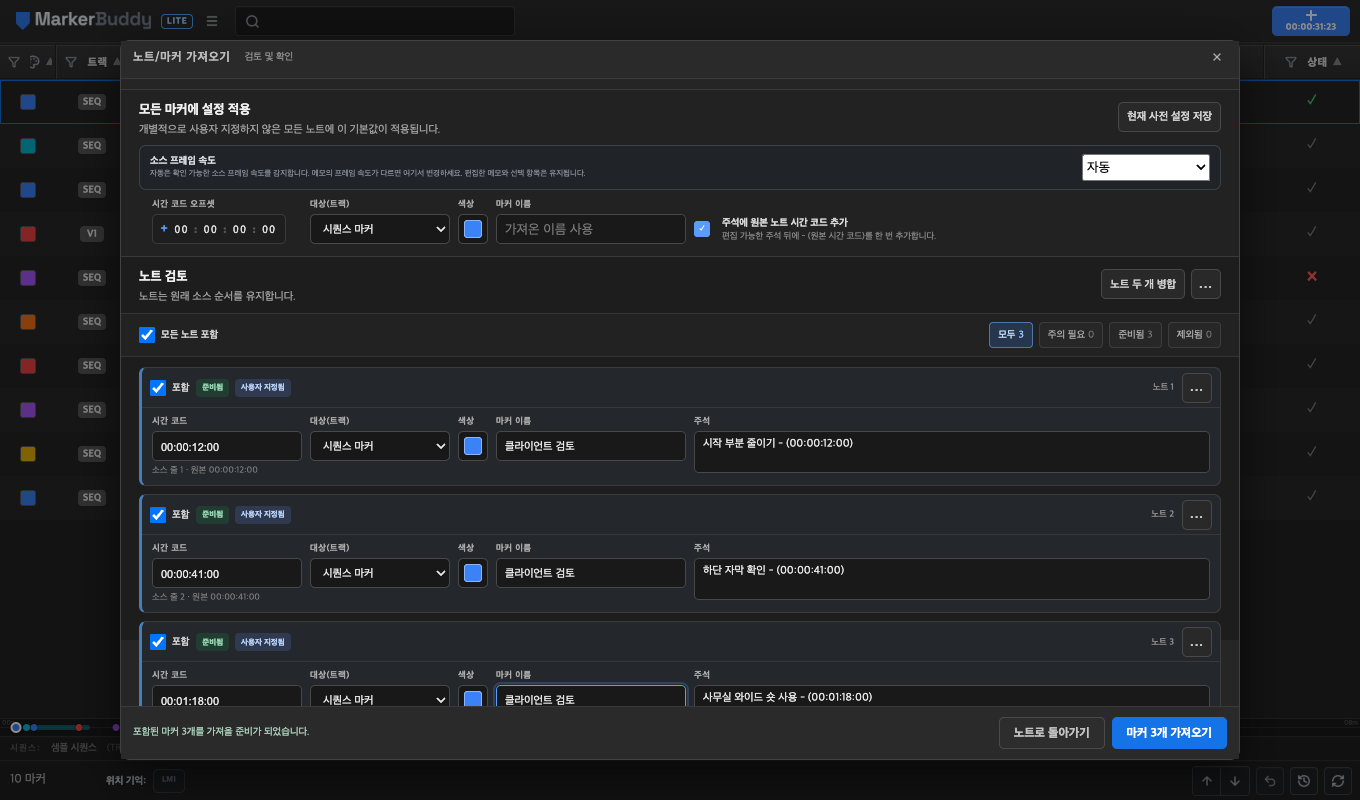Viewport: 1360px width, 800px height.
Task: Click the MarkerBuddy shield logo
Action: [23, 20]
